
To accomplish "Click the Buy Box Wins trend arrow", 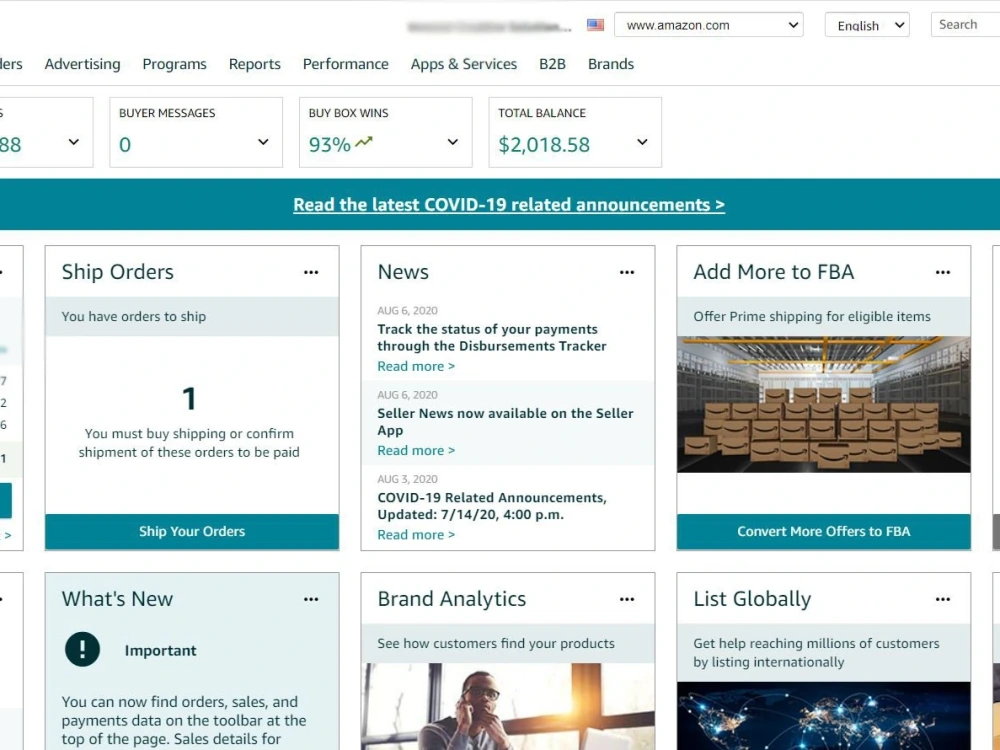I will coord(364,142).
